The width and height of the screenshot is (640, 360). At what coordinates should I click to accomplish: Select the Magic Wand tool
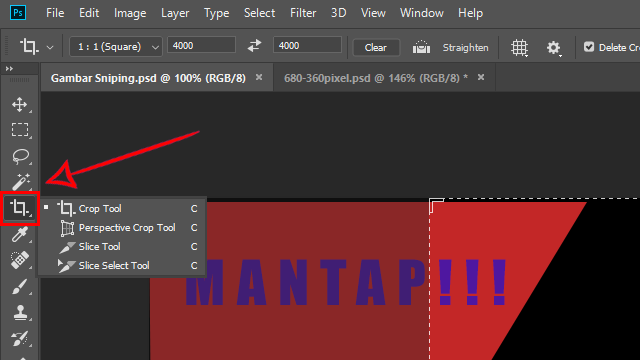pos(20,182)
